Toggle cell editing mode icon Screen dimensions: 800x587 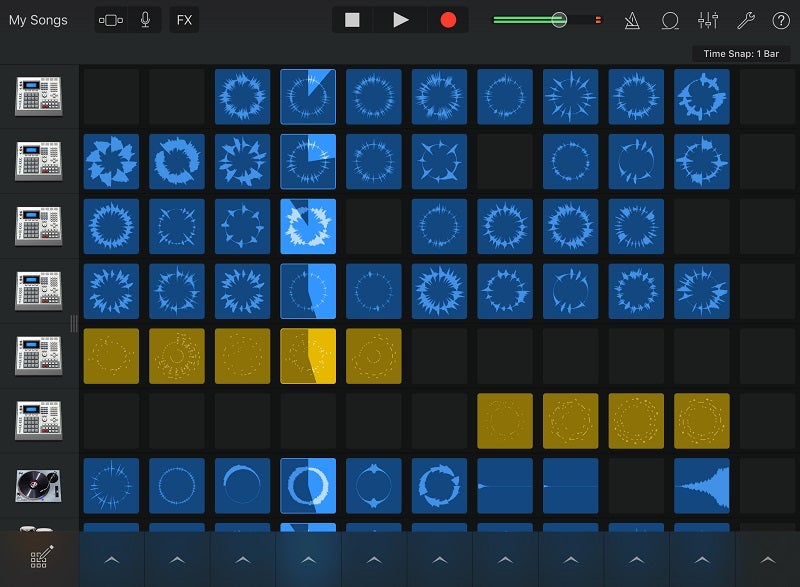pyautogui.click(x=40, y=557)
